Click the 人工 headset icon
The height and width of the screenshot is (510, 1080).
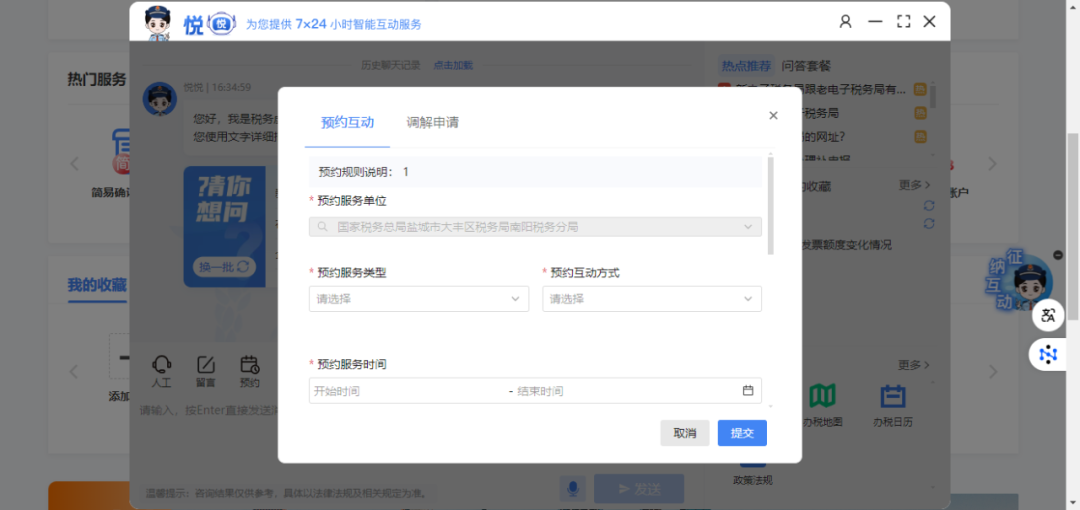point(161,366)
